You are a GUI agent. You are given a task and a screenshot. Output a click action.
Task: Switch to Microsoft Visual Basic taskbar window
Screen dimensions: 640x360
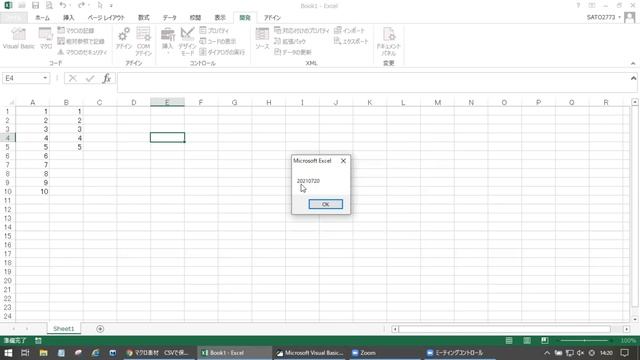[x=309, y=353]
